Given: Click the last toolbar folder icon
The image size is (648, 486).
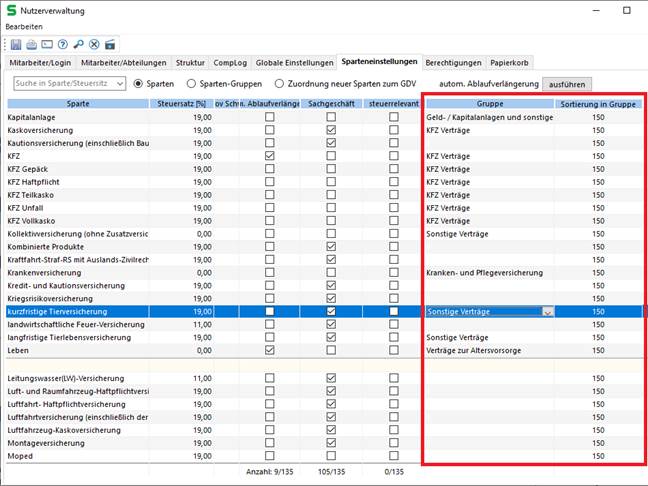Looking at the screenshot, I should click(110, 44).
